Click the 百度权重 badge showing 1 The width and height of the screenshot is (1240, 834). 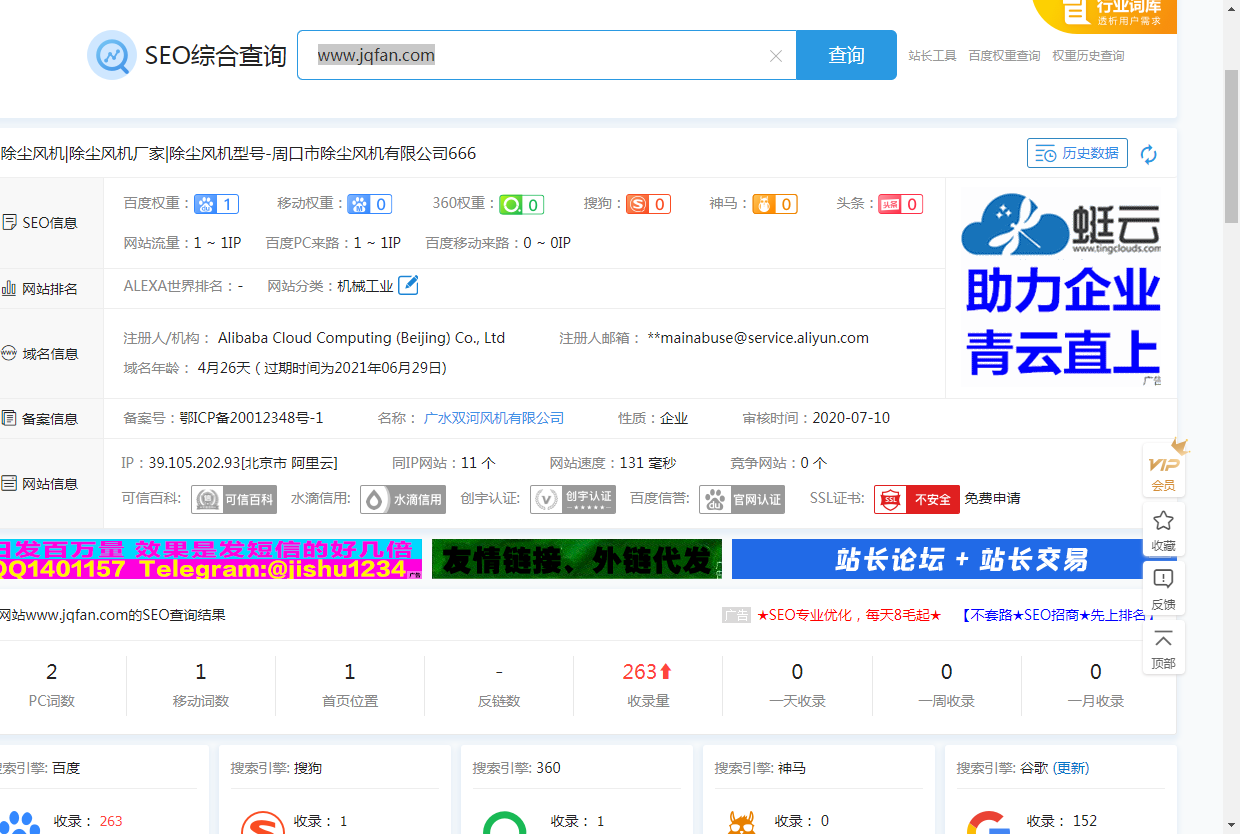point(216,204)
